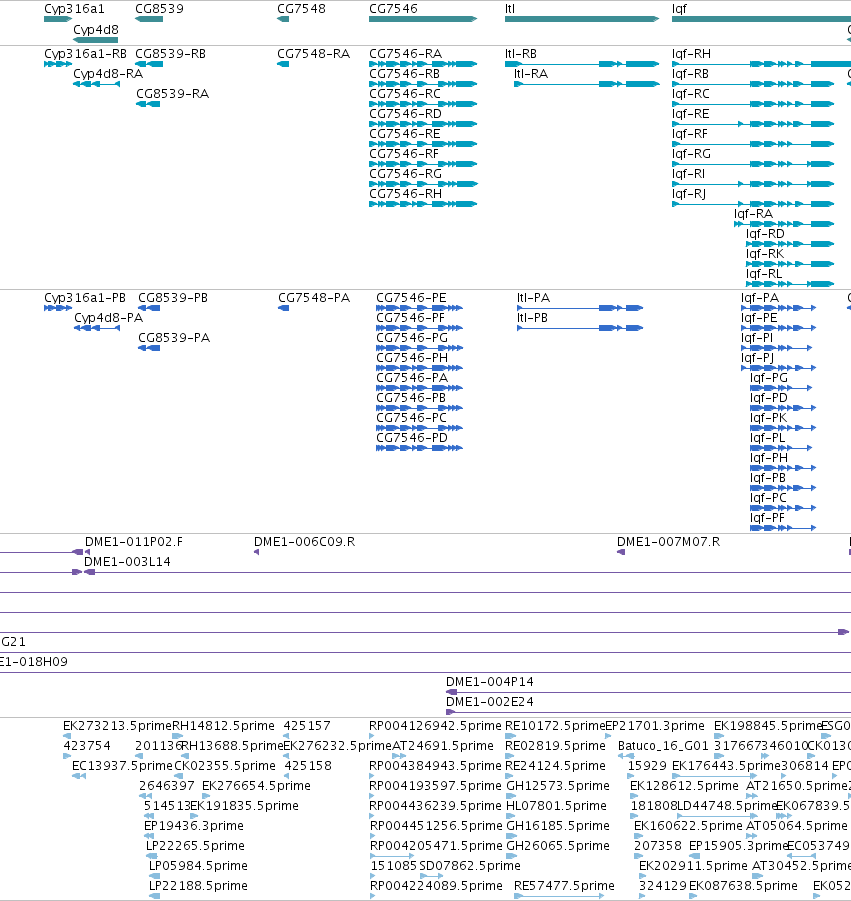Select EST 425157
The height and width of the screenshot is (901, 851).
pyautogui.click(x=286, y=736)
